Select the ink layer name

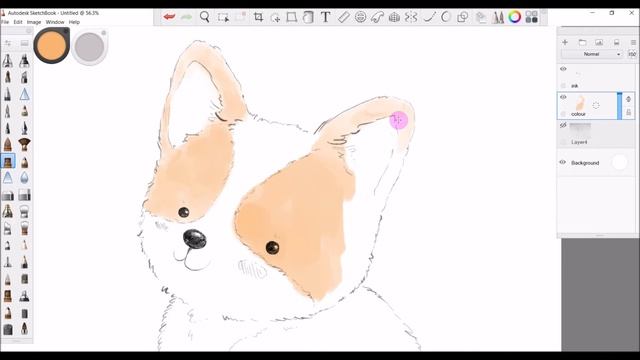coord(575,86)
